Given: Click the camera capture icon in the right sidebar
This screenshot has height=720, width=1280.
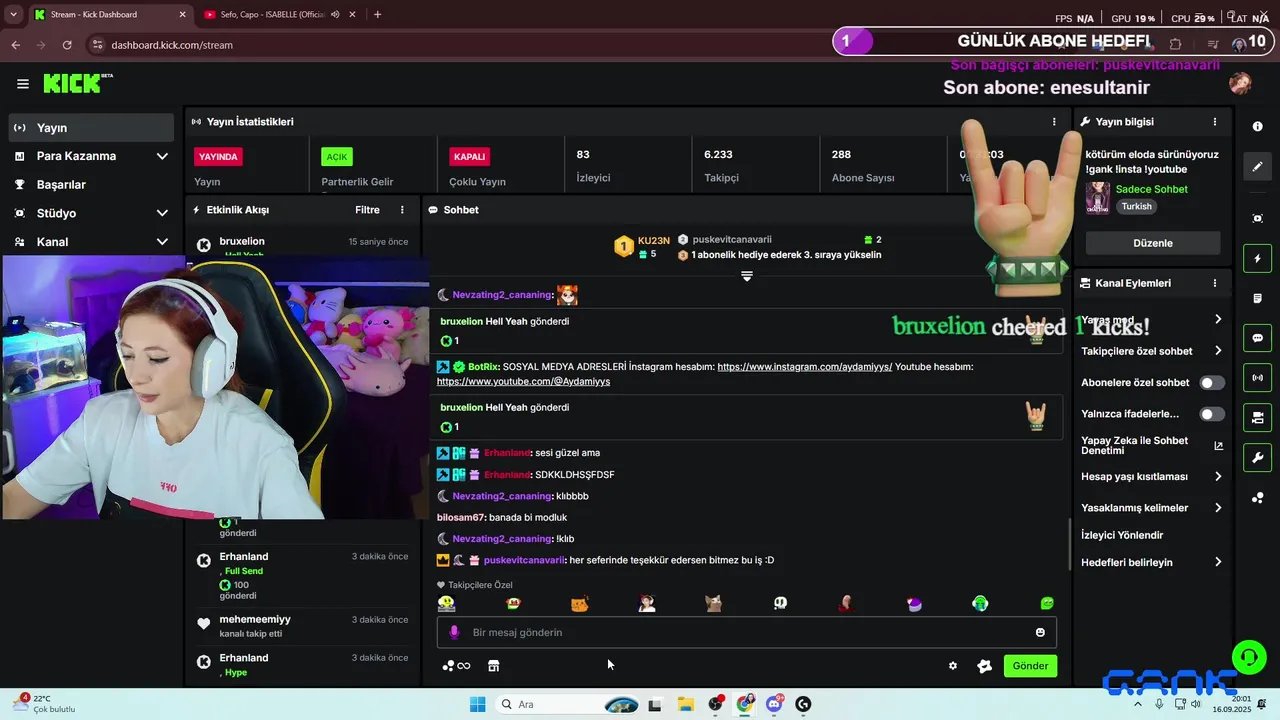Looking at the screenshot, I should 1258,218.
